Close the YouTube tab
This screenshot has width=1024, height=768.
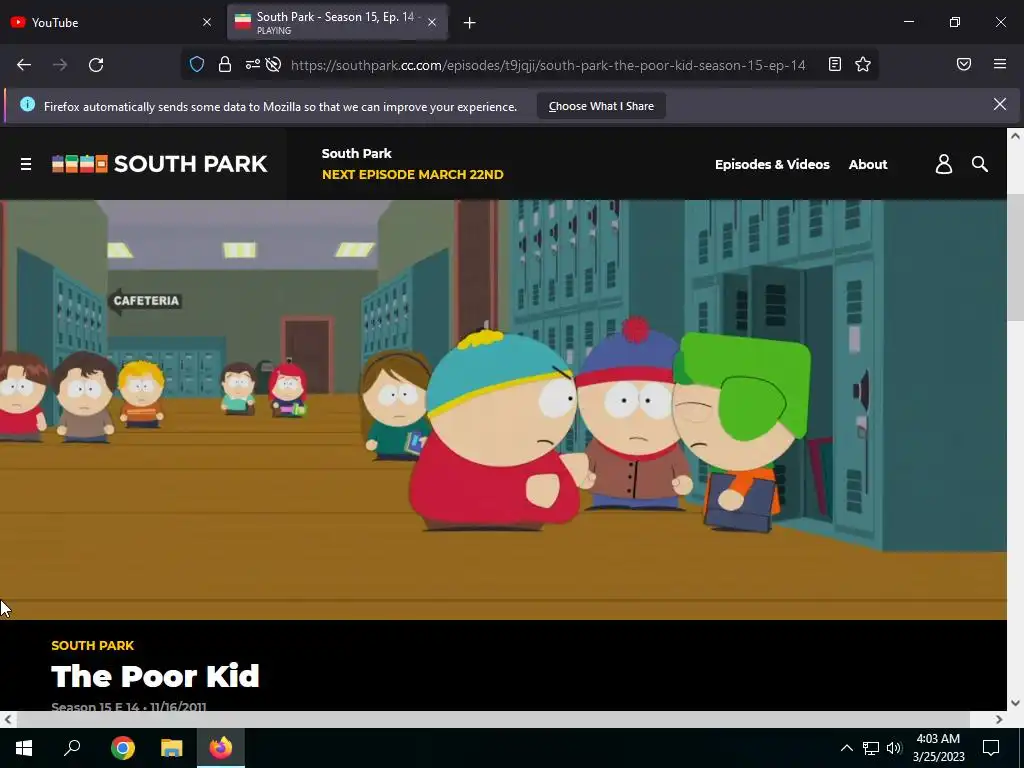(x=207, y=22)
